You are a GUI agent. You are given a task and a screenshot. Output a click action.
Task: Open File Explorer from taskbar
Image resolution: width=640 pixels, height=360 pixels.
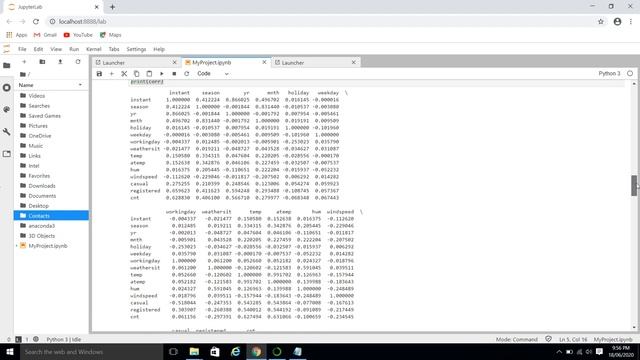tap(194, 352)
